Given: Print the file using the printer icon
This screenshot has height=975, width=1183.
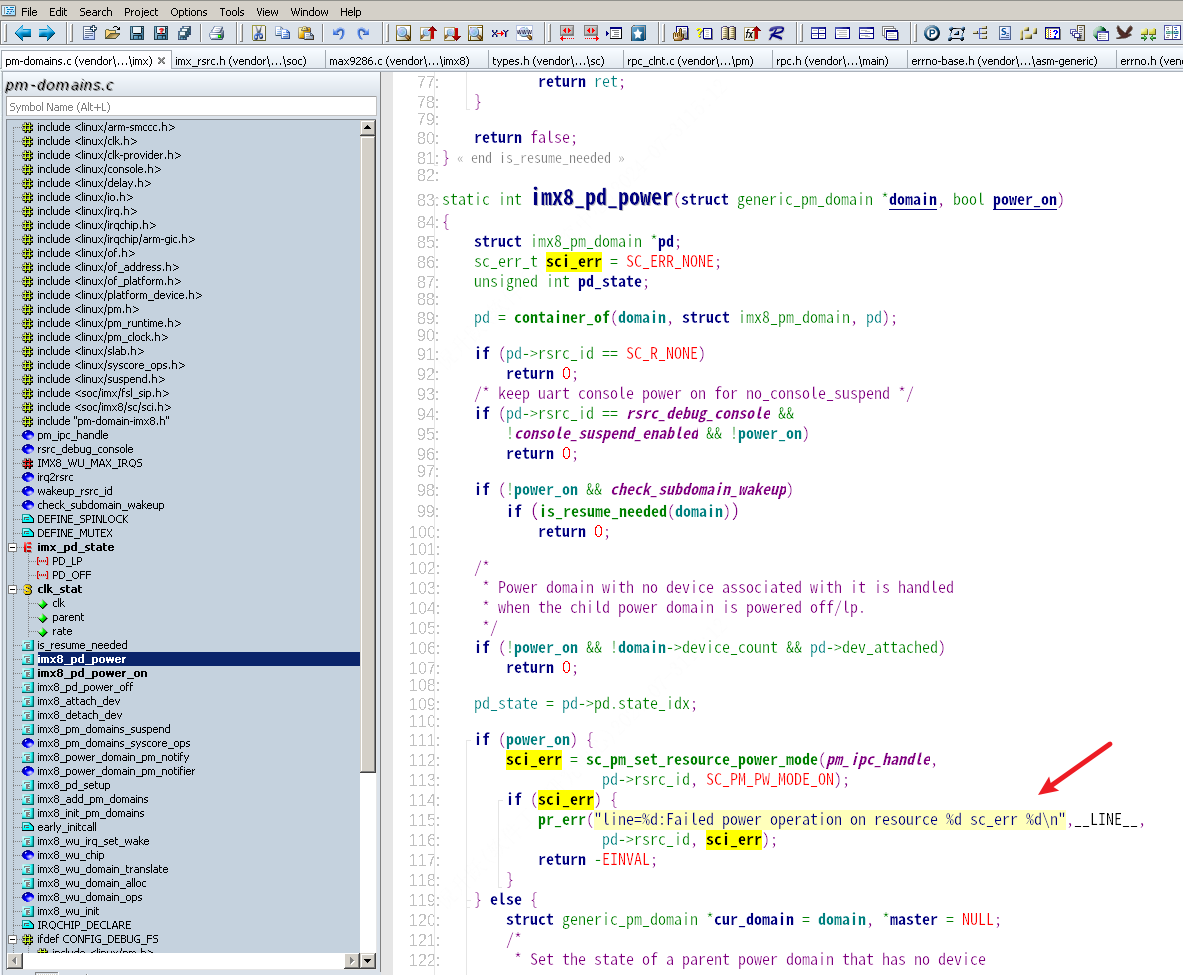Looking at the screenshot, I should point(218,33).
